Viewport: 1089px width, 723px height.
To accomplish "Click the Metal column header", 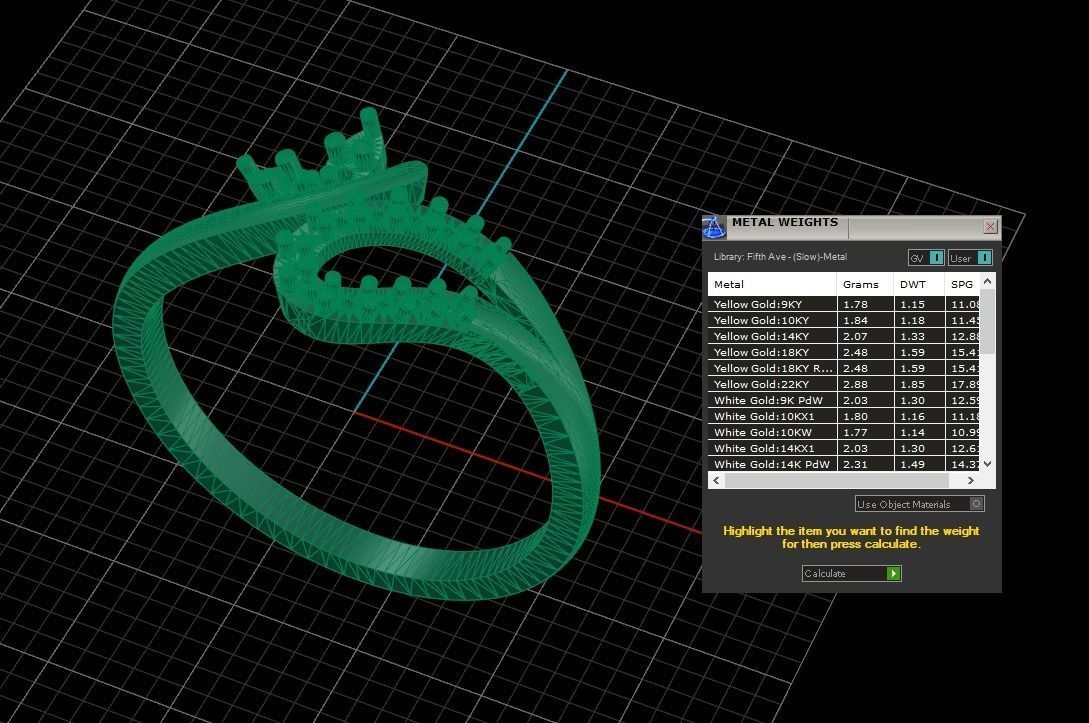I will point(772,284).
